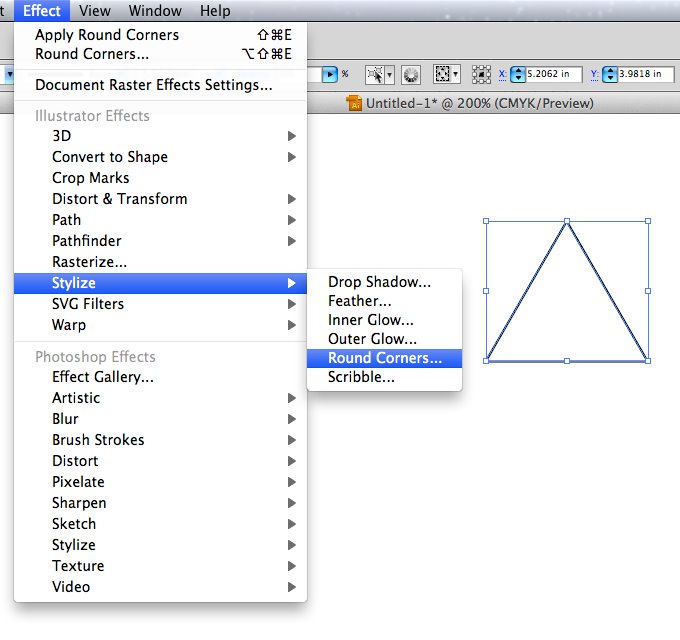Select Drop Shadow from the submenu
The height and width of the screenshot is (640, 680).
pyautogui.click(x=379, y=282)
